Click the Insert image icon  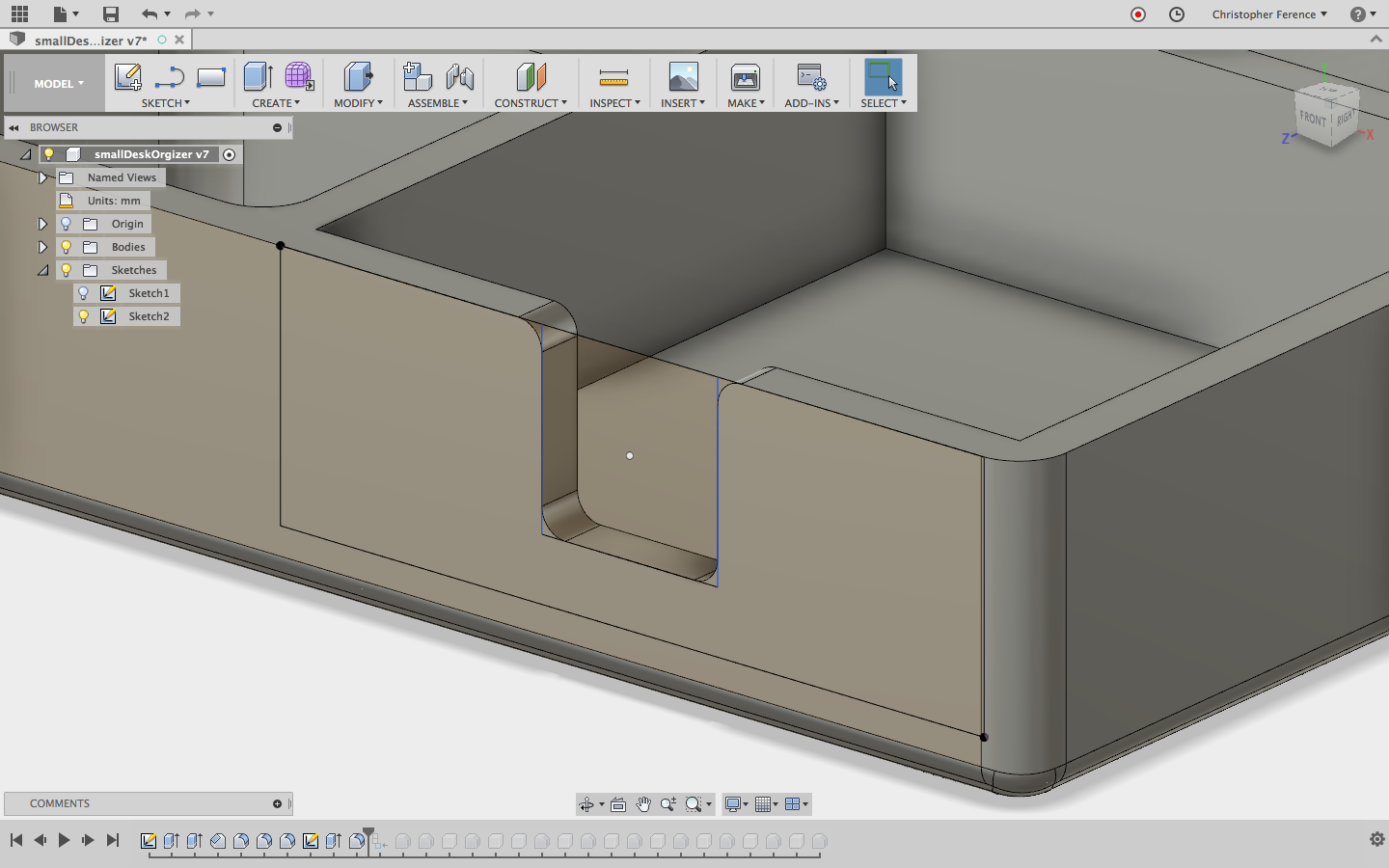tap(683, 77)
